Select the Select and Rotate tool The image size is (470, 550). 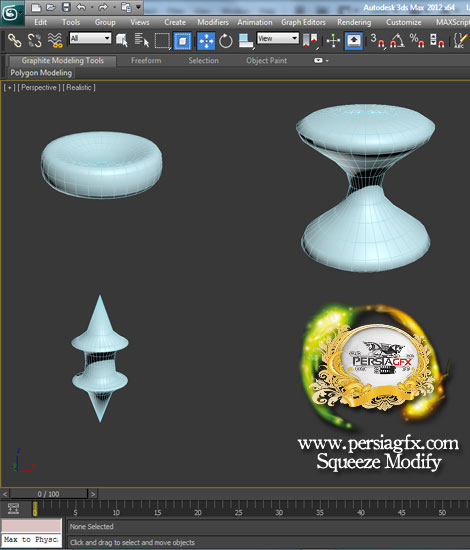pyautogui.click(x=226, y=41)
